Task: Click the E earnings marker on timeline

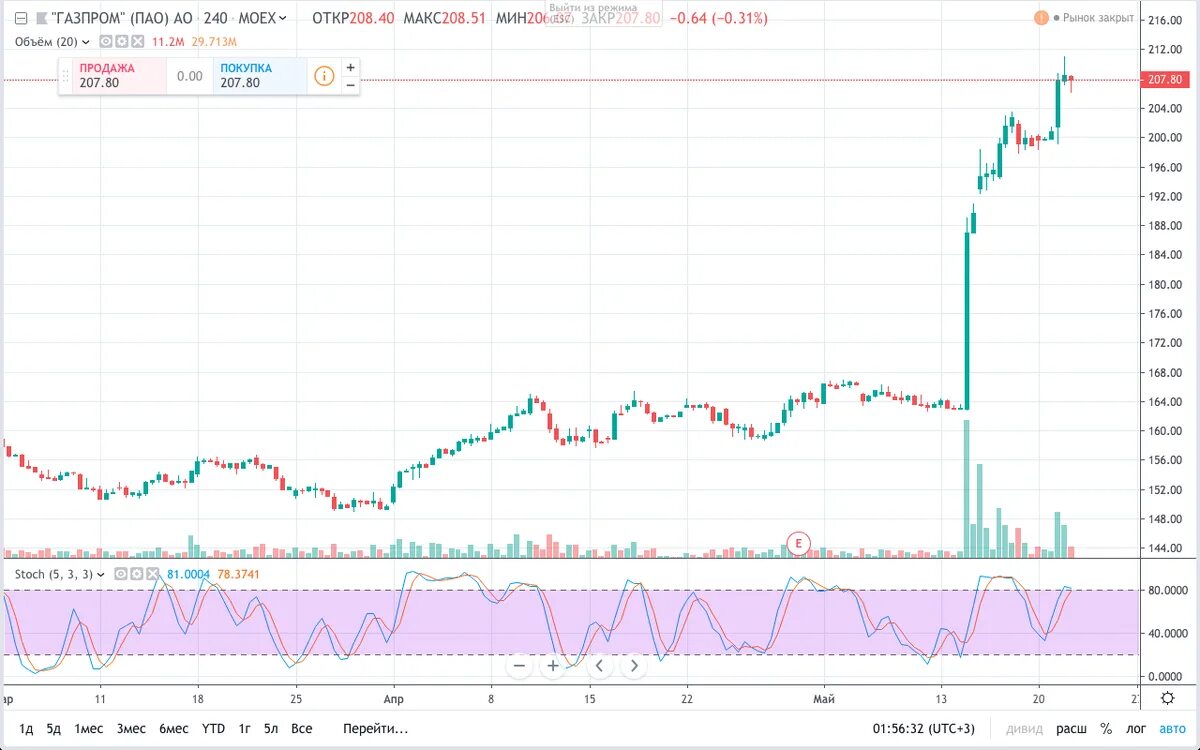Action: point(798,544)
